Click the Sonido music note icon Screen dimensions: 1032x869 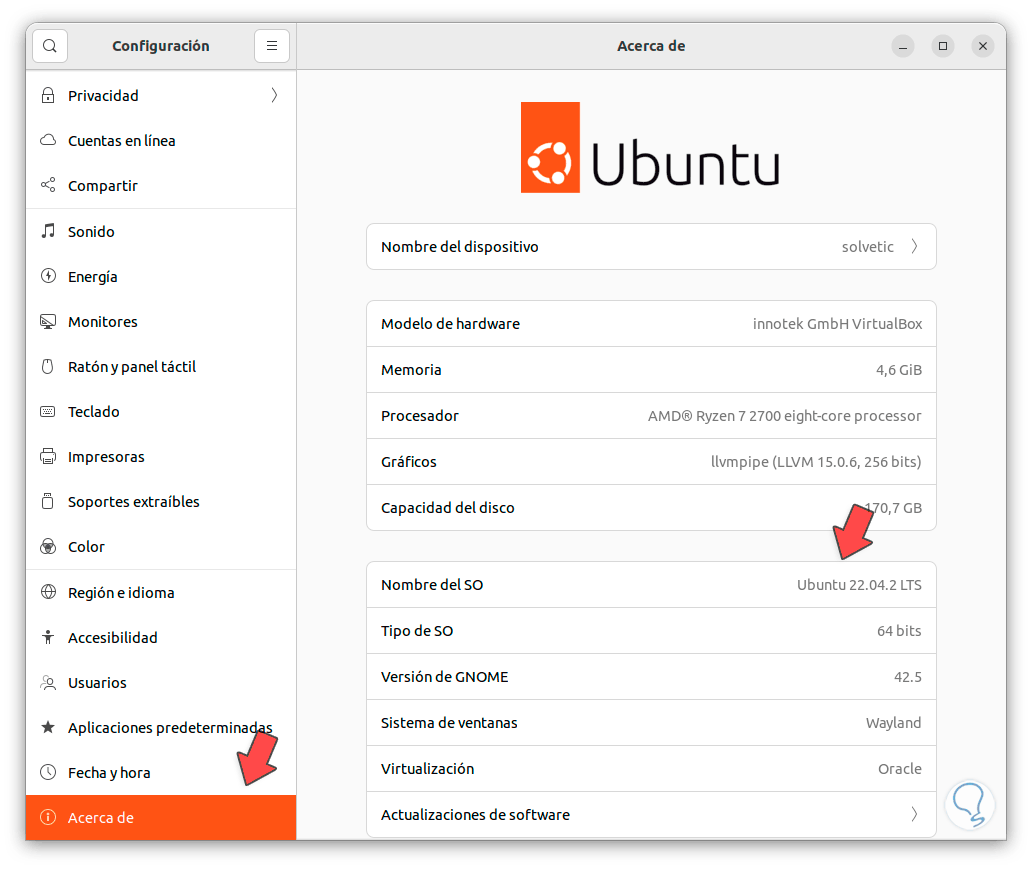48,231
